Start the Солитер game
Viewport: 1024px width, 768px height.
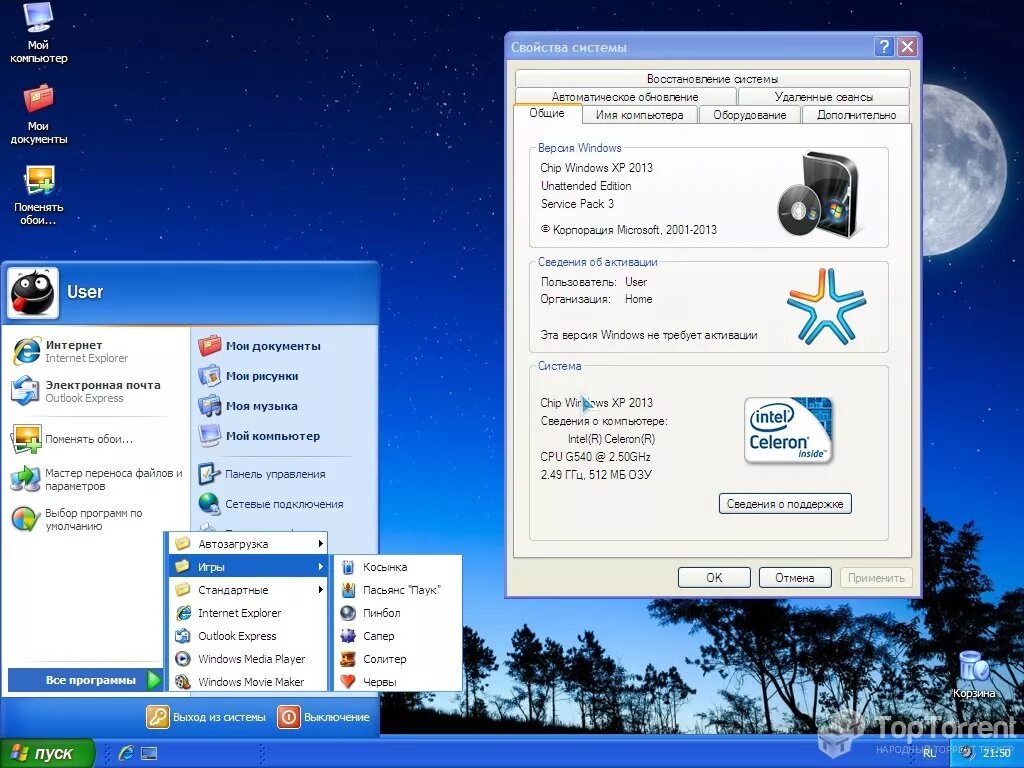397,658
